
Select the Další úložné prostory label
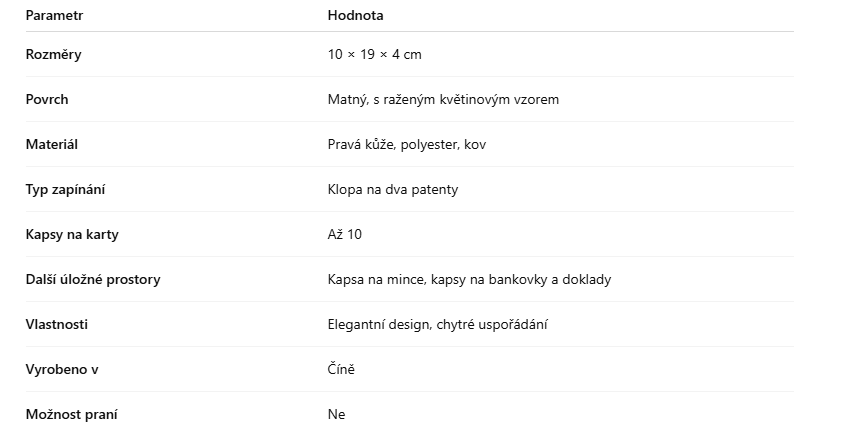click(93, 279)
